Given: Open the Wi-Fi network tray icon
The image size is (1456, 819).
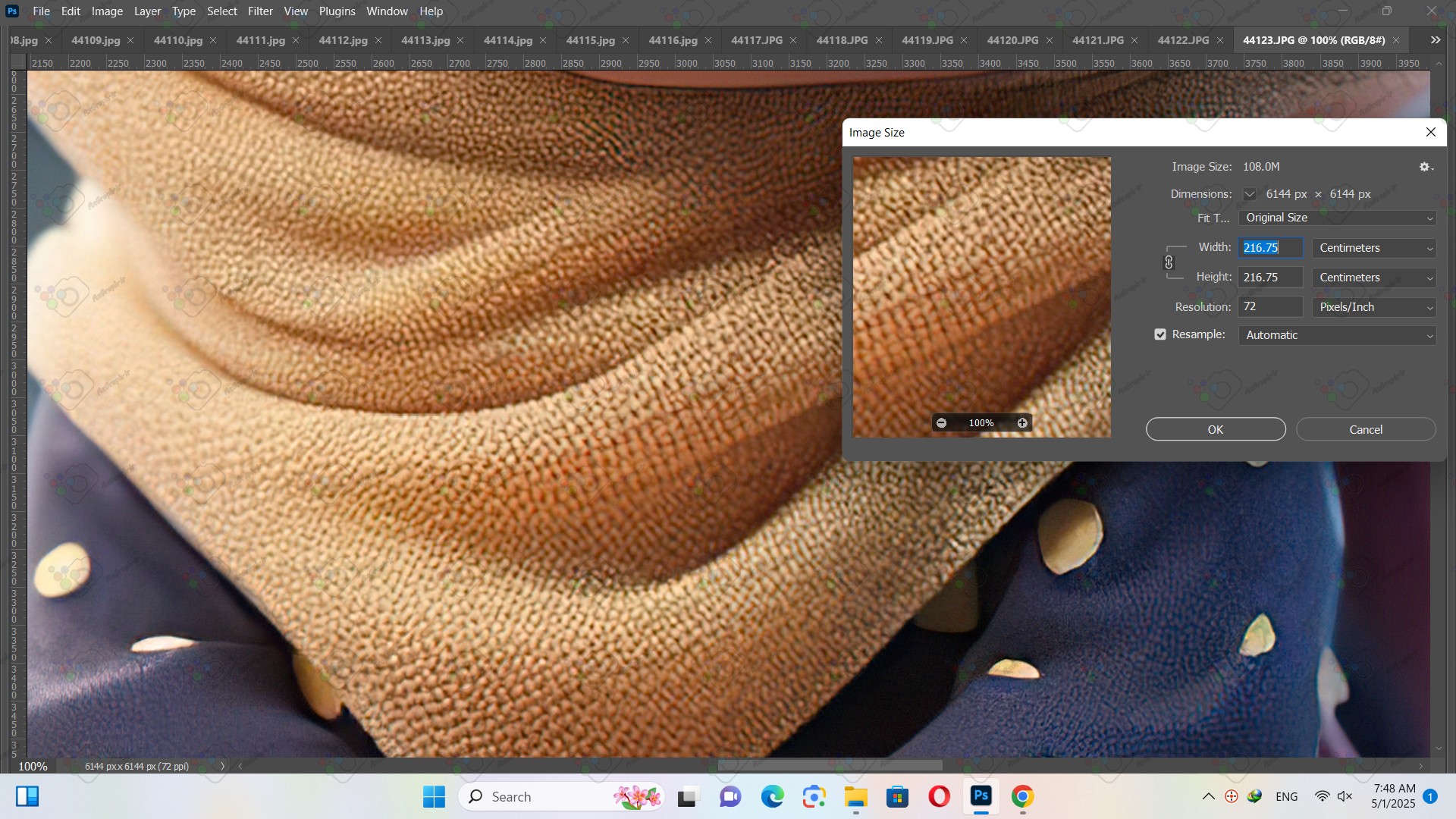Looking at the screenshot, I should point(1322,796).
